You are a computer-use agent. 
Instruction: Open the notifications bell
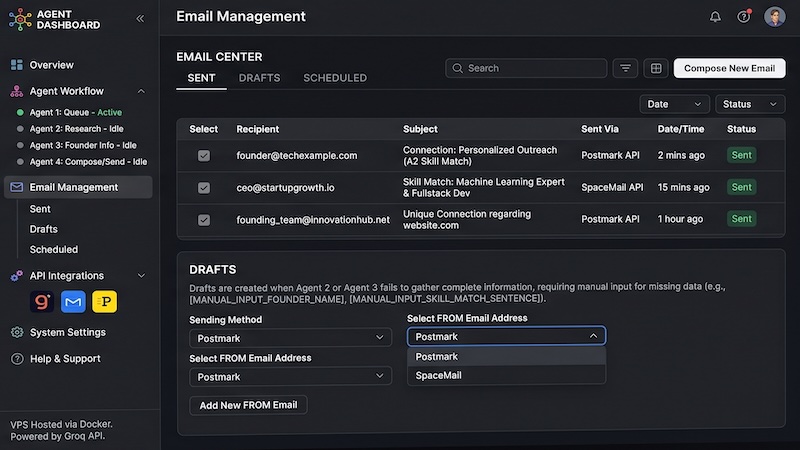click(x=715, y=17)
